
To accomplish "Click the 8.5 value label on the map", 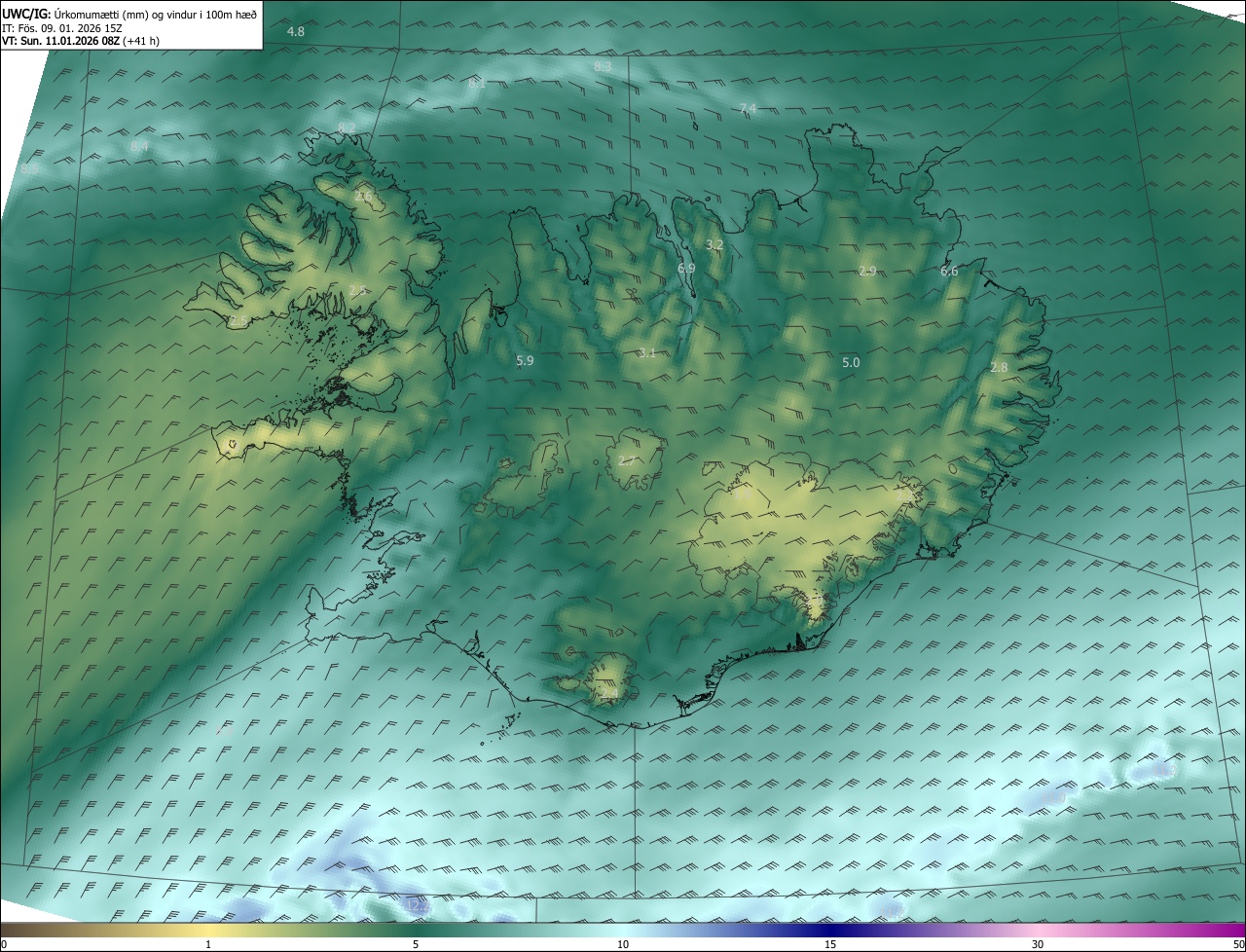I will [x=29, y=168].
